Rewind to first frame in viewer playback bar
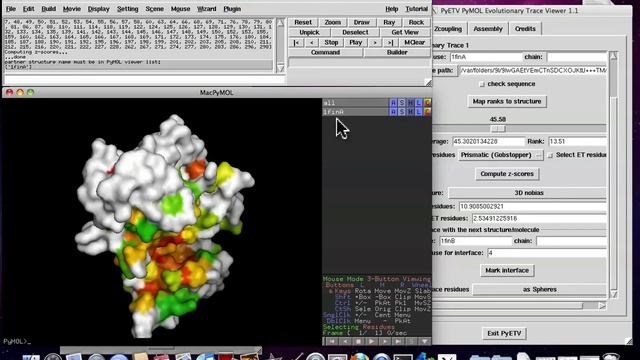The image size is (640, 360). (x=331, y=341)
